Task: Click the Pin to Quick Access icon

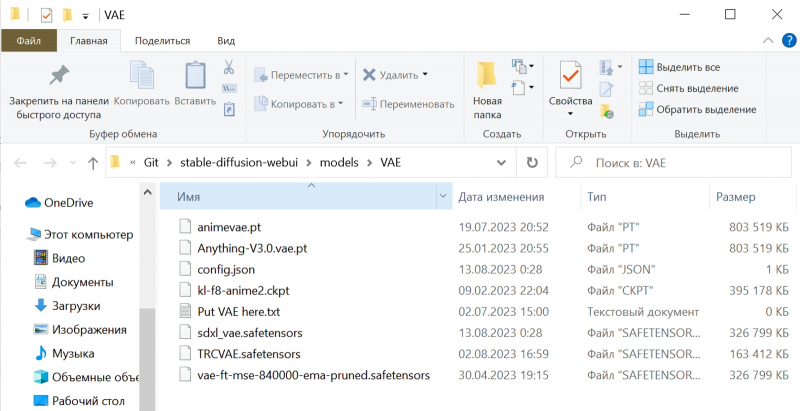Action: (x=59, y=77)
